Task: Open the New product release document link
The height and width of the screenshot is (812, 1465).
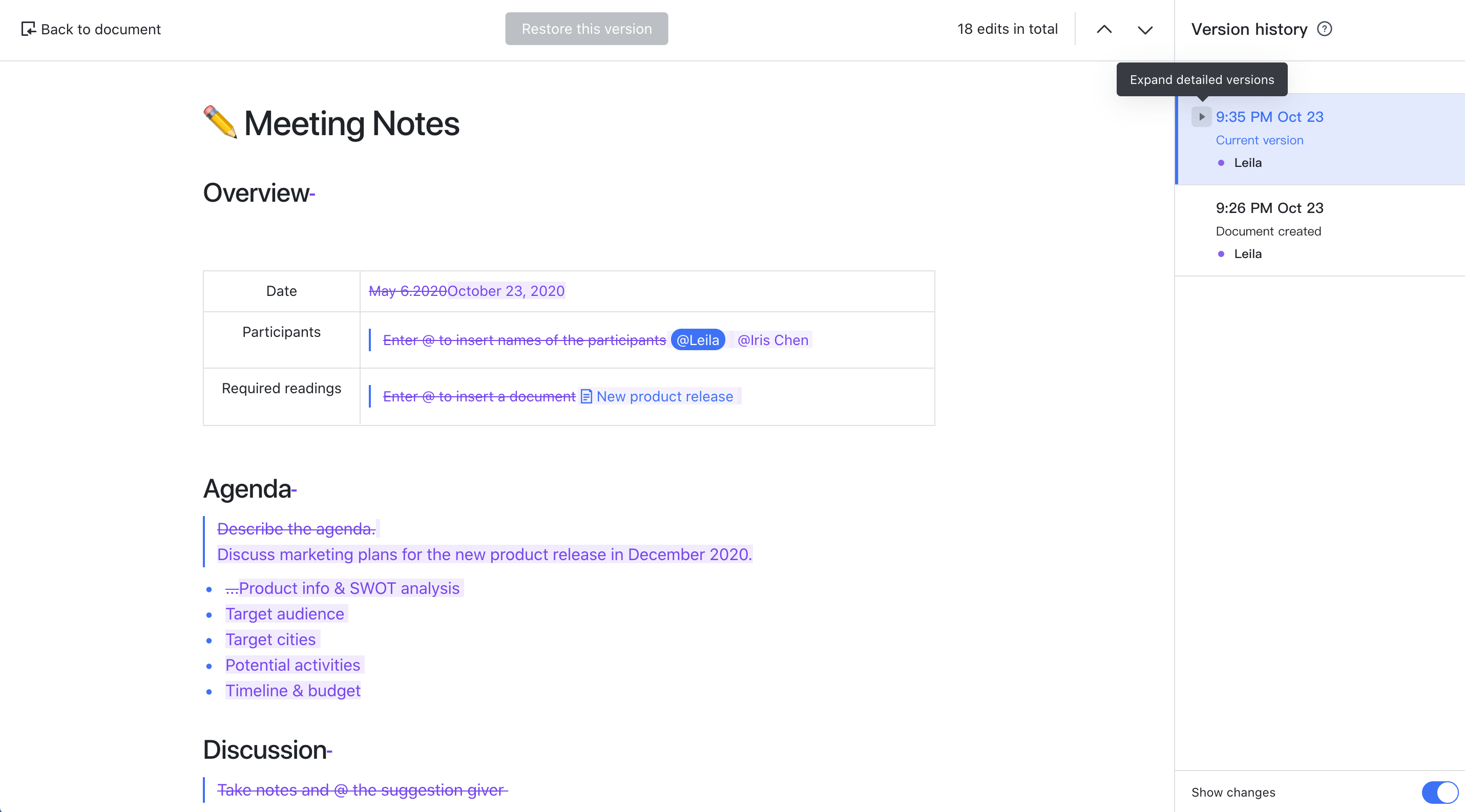Action: coord(664,396)
